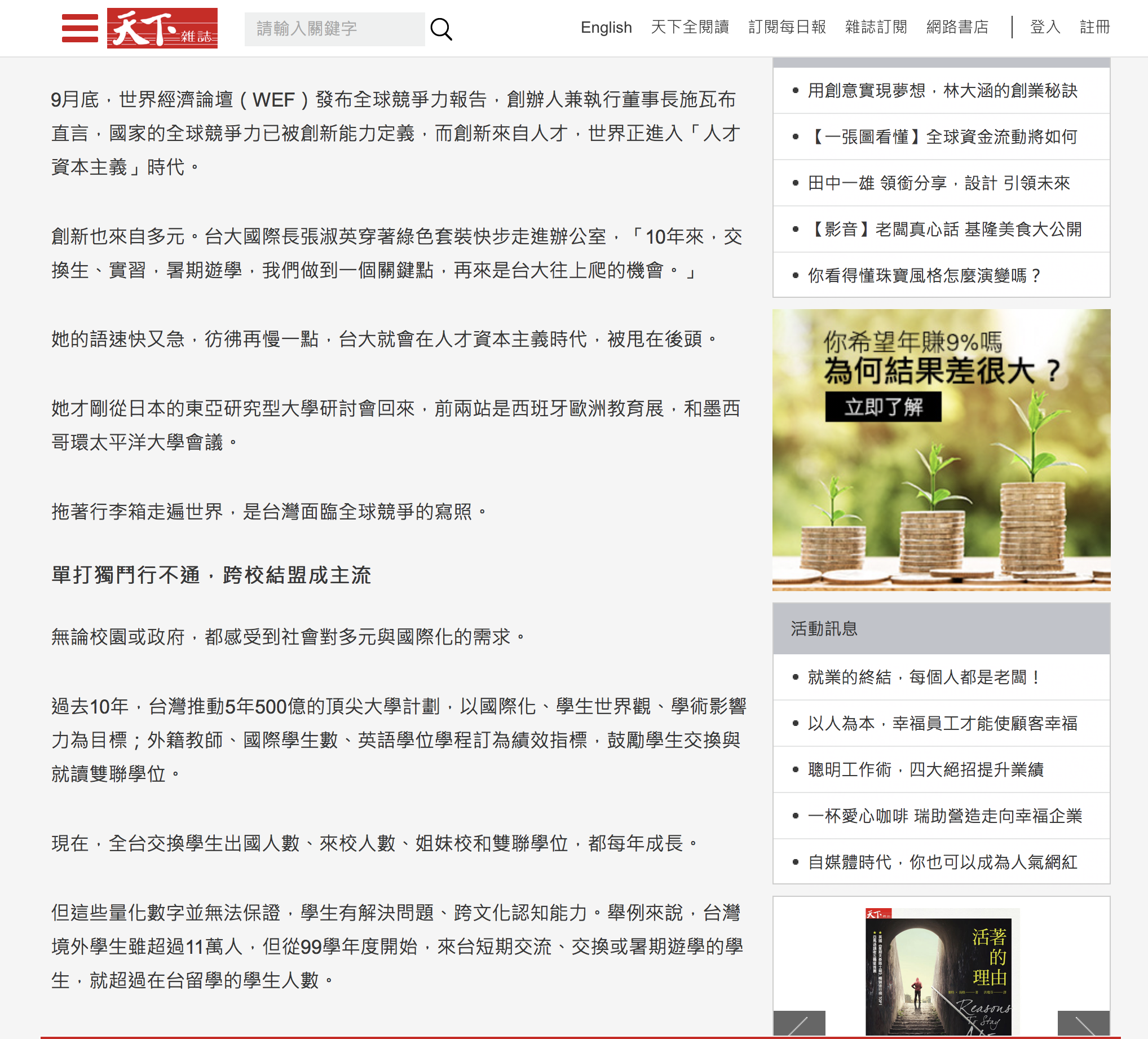The image size is (1148, 1039).
Task: Type in the 請輸入關鍵字 search field
Action: tap(334, 28)
